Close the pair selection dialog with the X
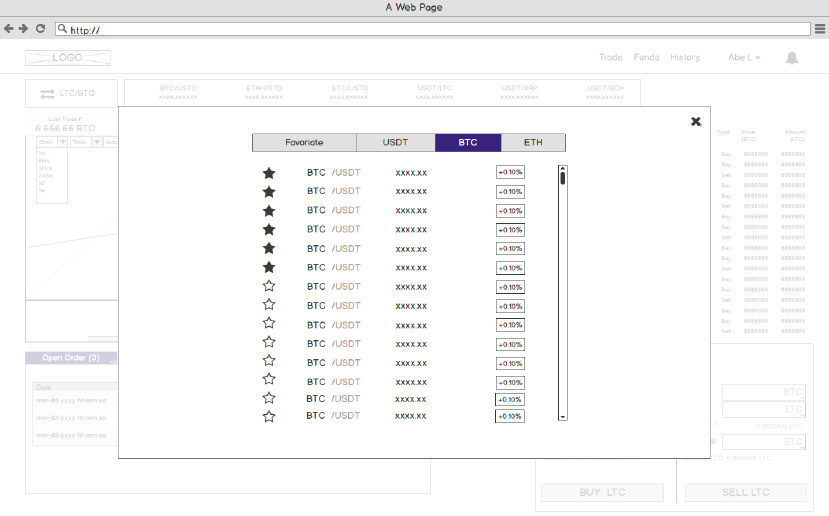Viewport: 829px width, 516px height. 696,122
